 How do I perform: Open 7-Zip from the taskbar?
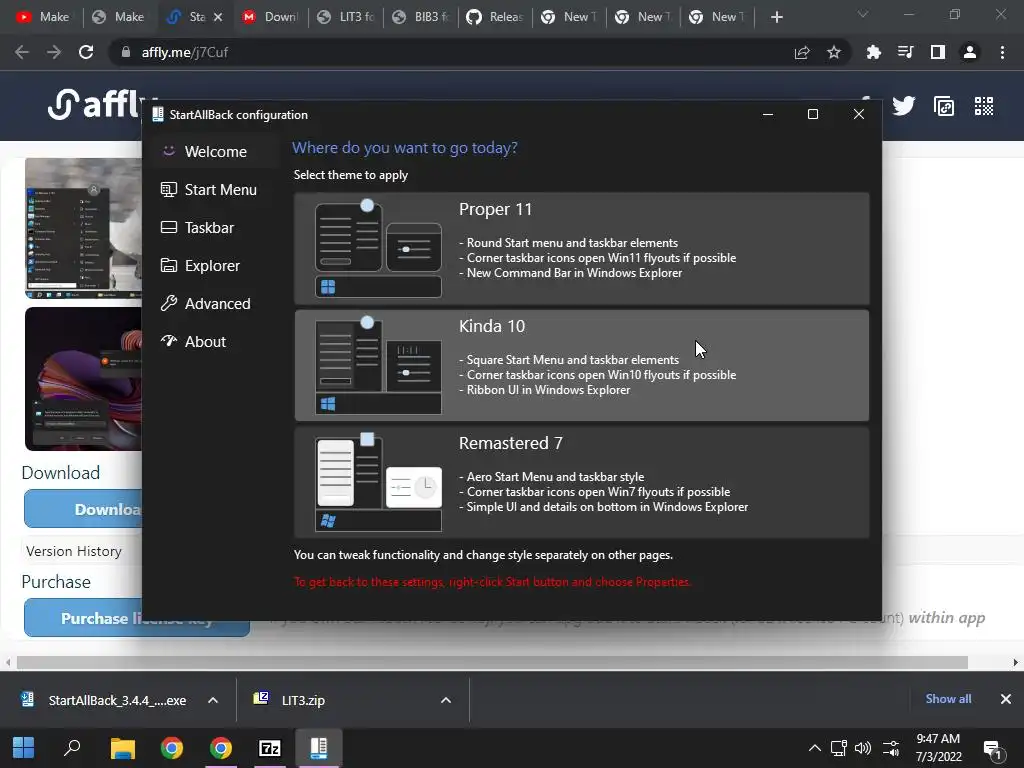pyautogui.click(x=270, y=748)
